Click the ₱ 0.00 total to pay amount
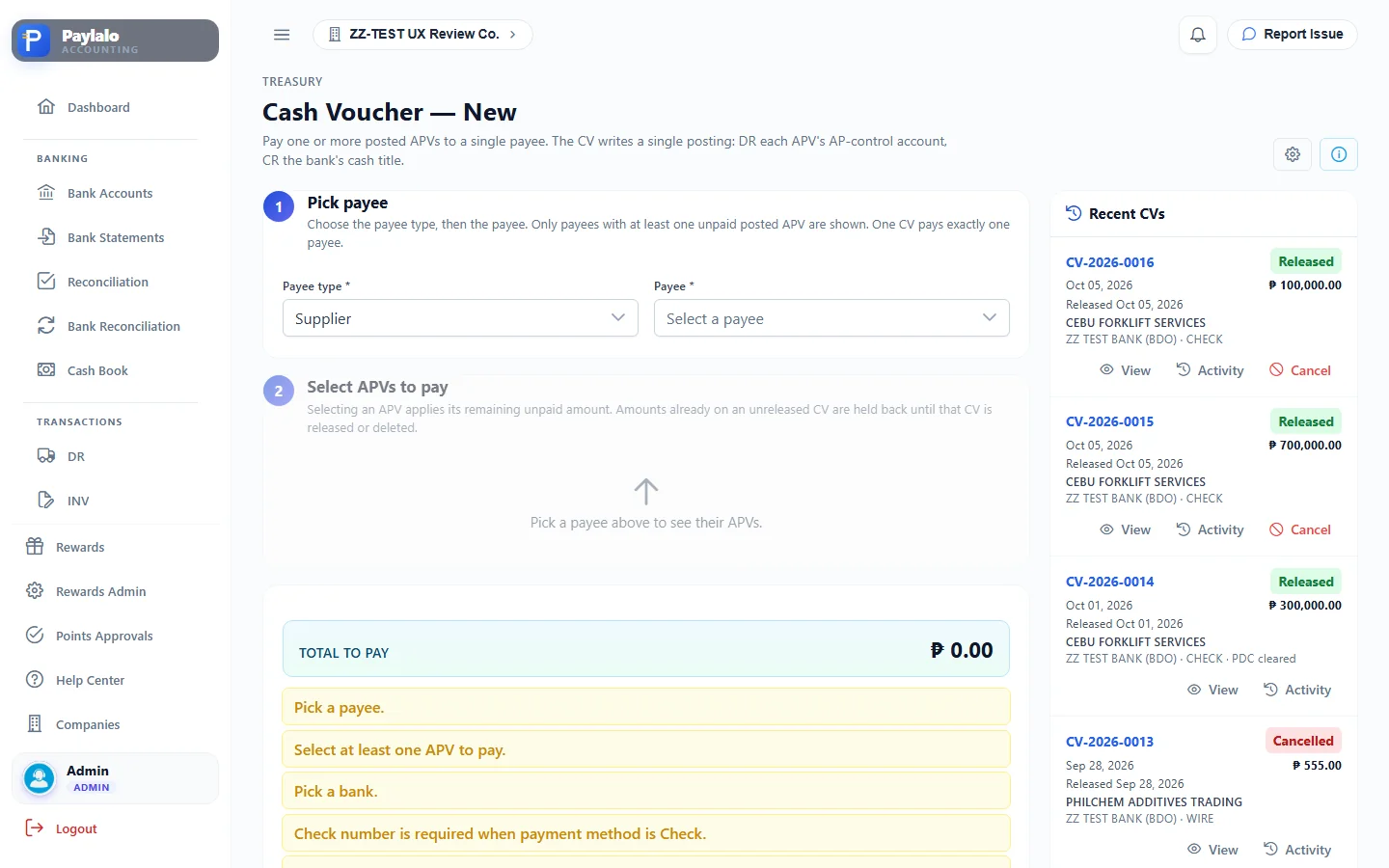 (962, 650)
